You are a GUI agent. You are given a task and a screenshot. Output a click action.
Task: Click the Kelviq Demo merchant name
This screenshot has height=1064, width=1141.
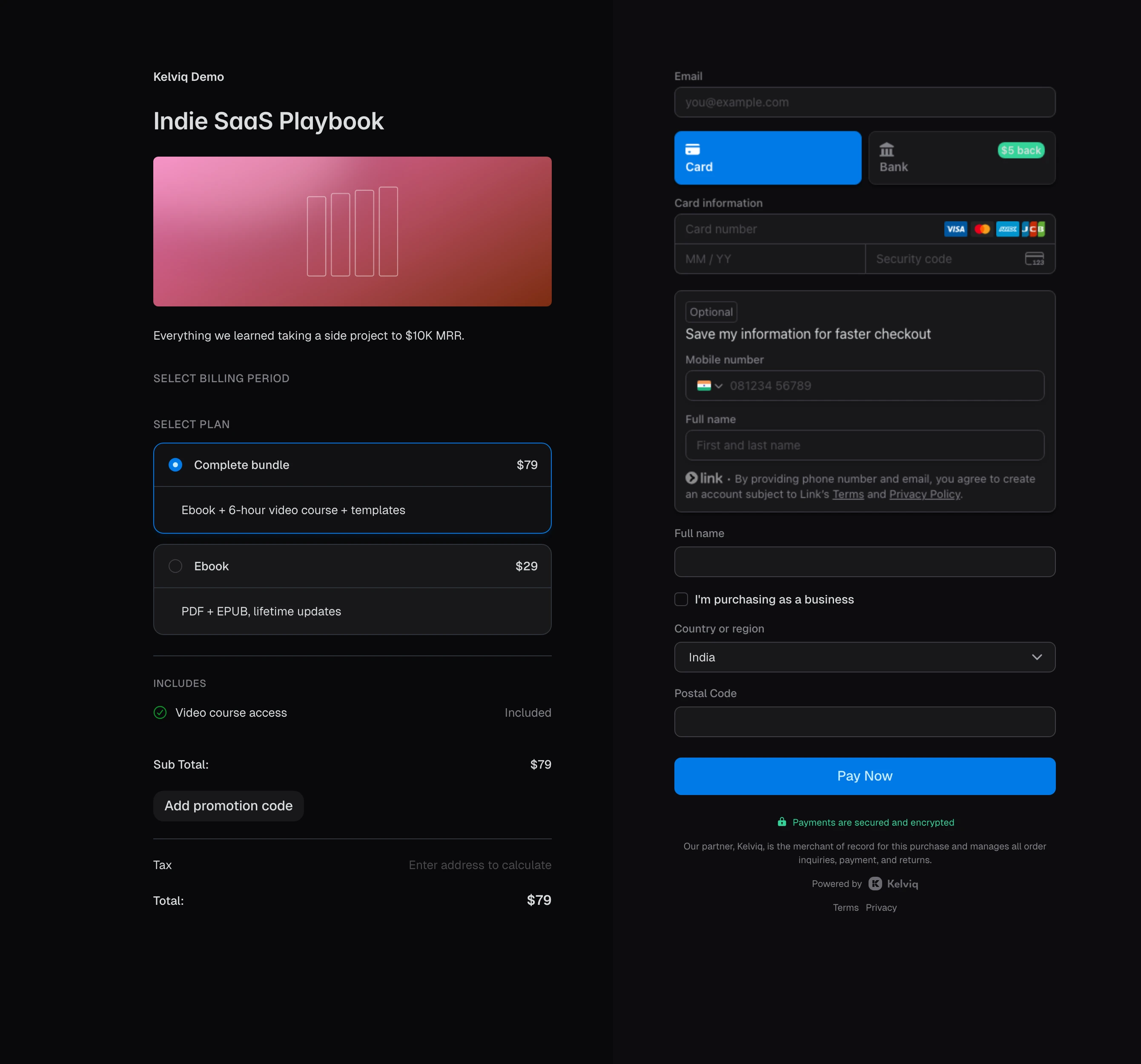click(x=188, y=77)
